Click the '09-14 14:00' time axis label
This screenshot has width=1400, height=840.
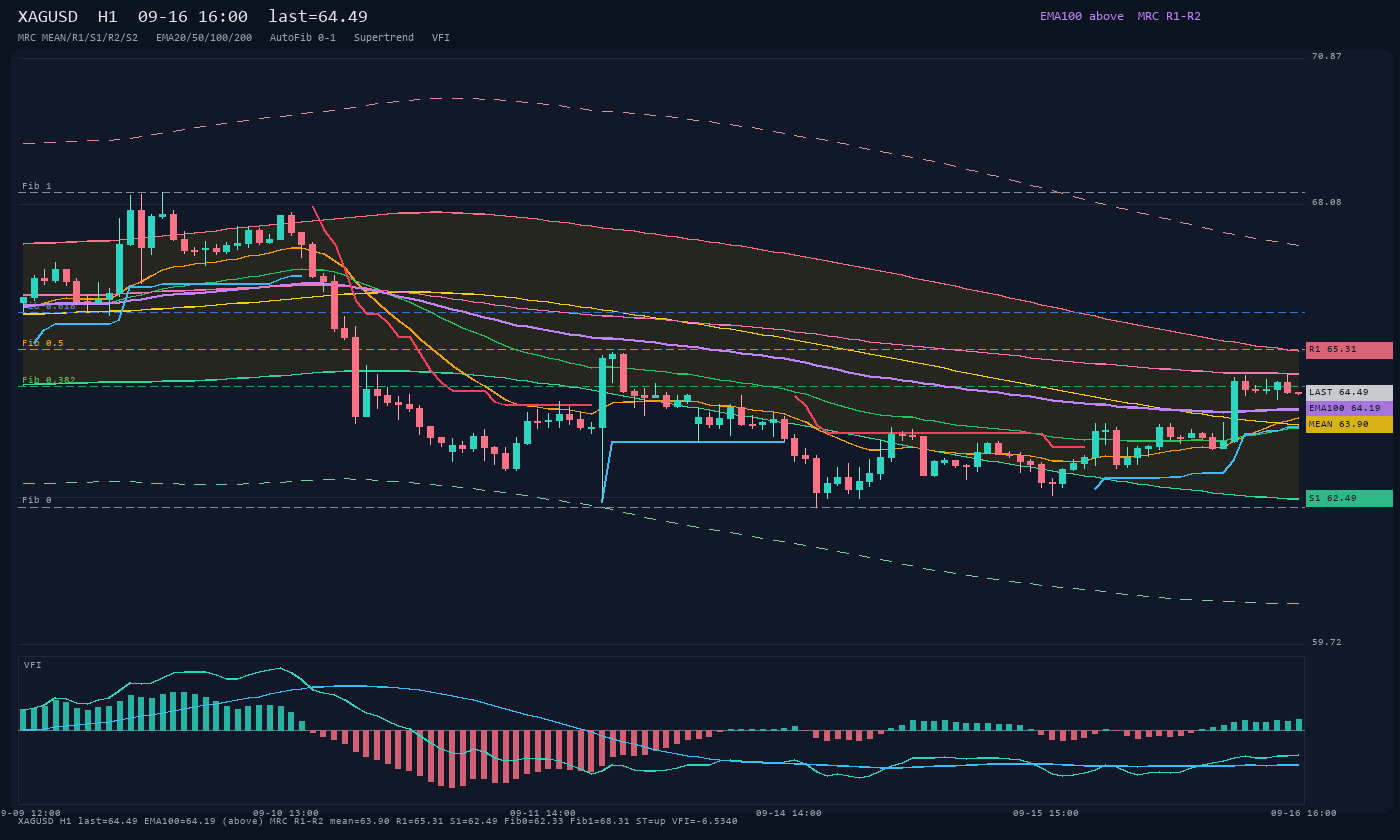pos(789,813)
